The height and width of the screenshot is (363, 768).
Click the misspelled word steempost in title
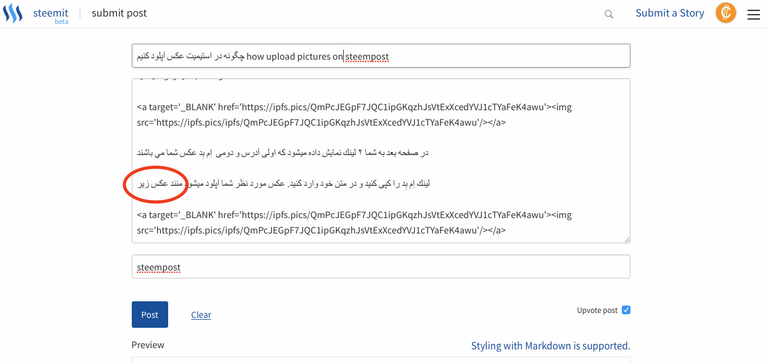coord(367,57)
